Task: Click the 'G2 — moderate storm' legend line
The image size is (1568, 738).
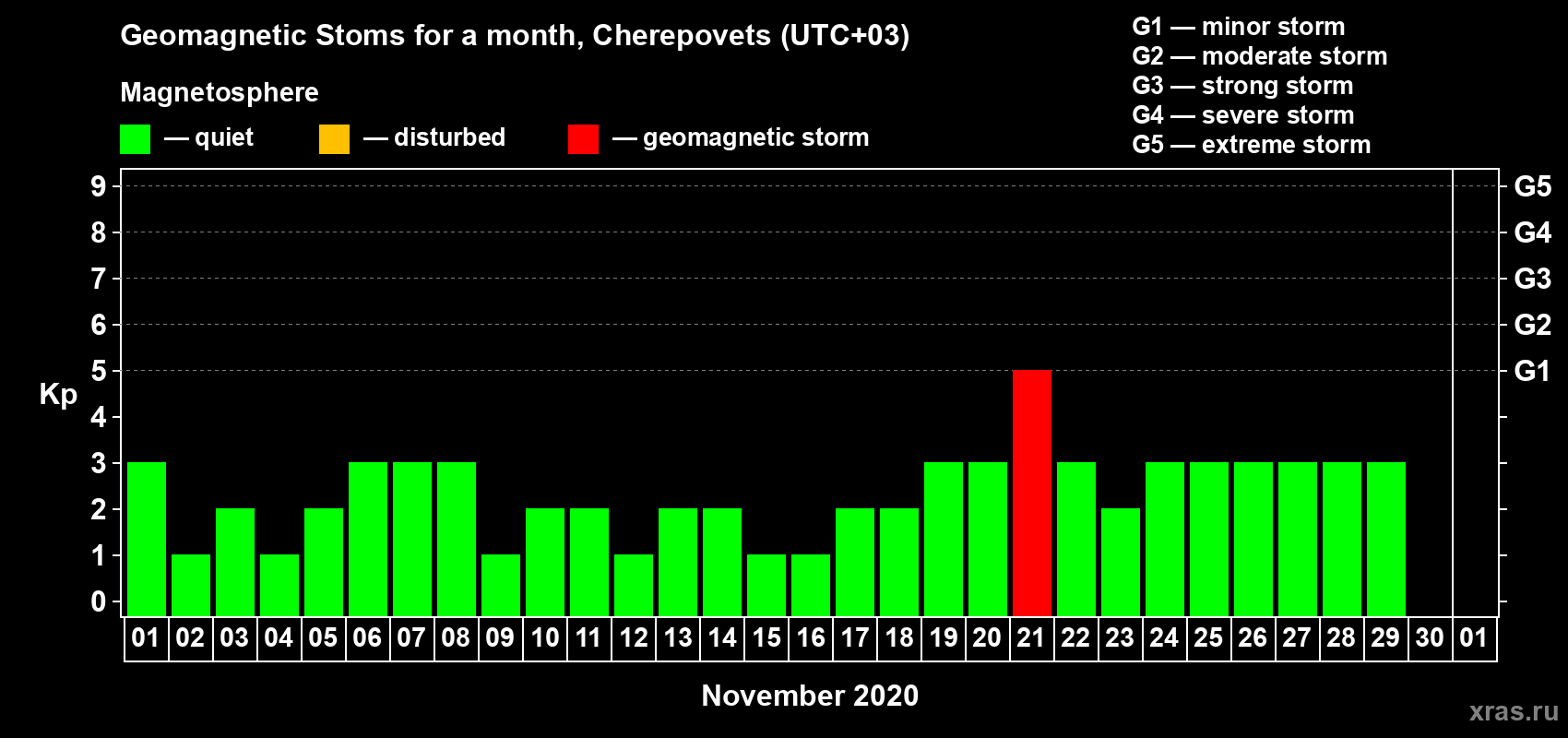Action: point(1259,56)
